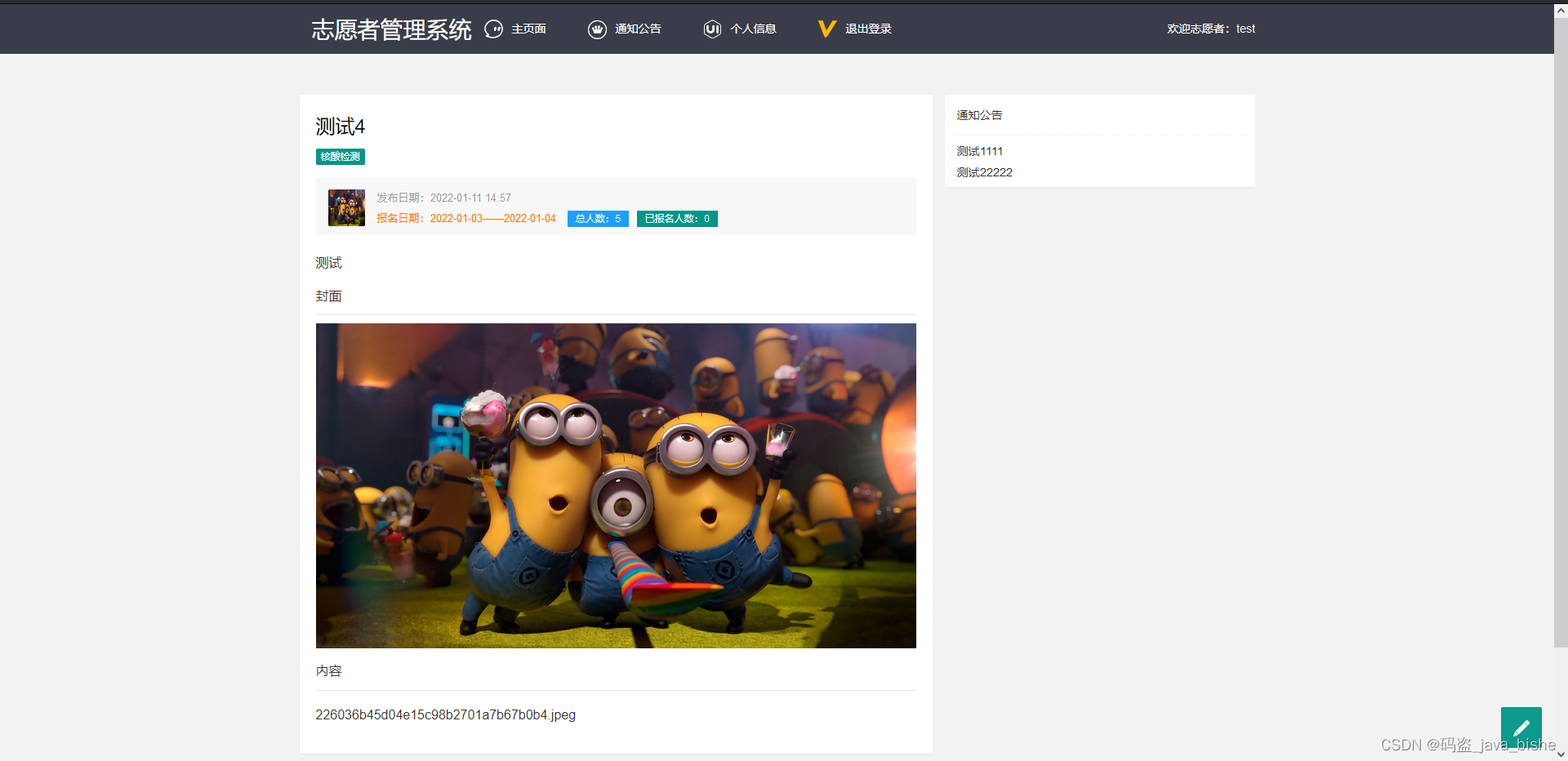Click the 个人信息 shield icon
The width and height of the screenshot is (1568, 761).
pyautogui.click(x=712, y=29)
